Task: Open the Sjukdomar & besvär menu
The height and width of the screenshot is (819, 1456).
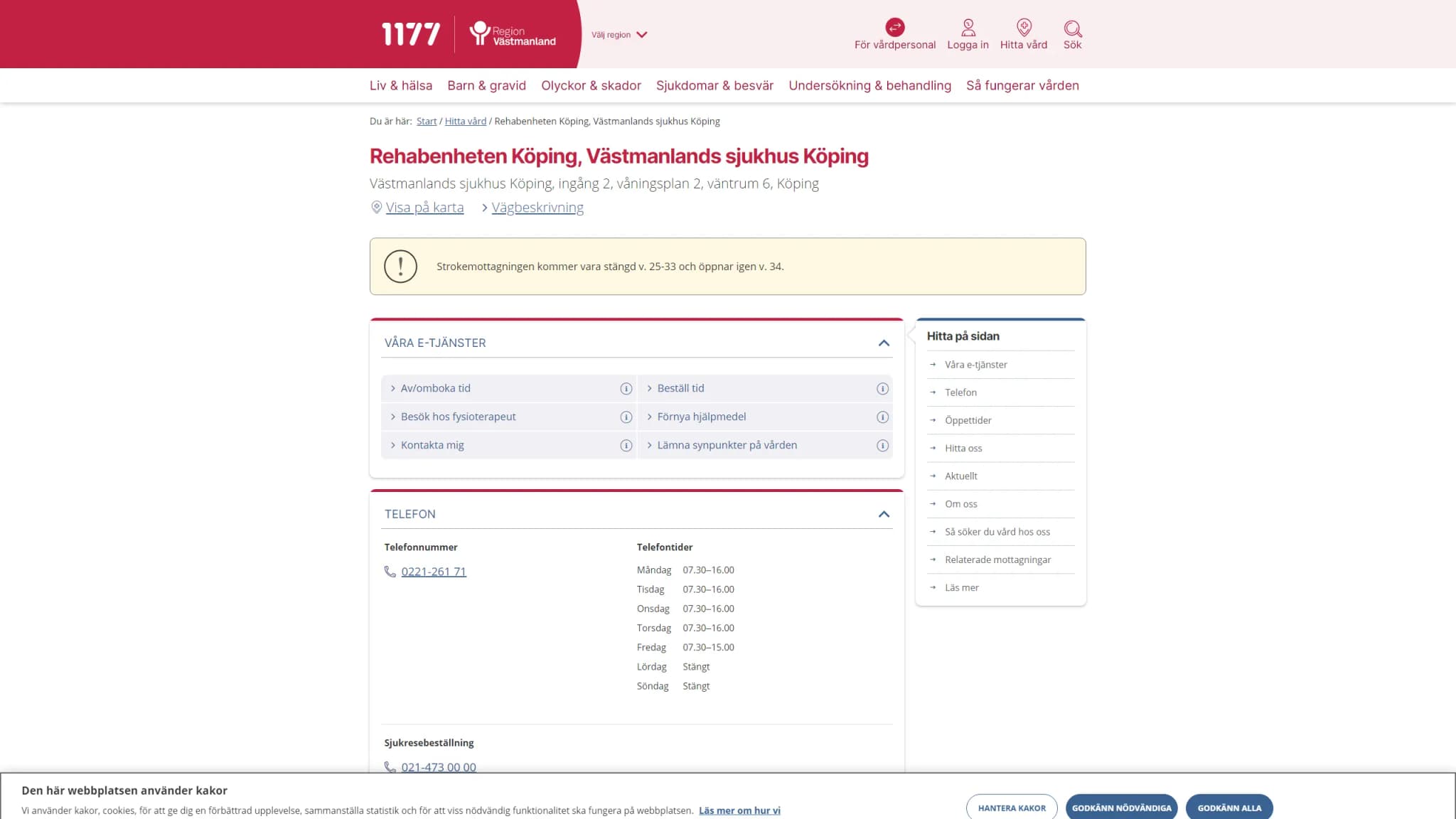Action: click(x=714, y=85)
